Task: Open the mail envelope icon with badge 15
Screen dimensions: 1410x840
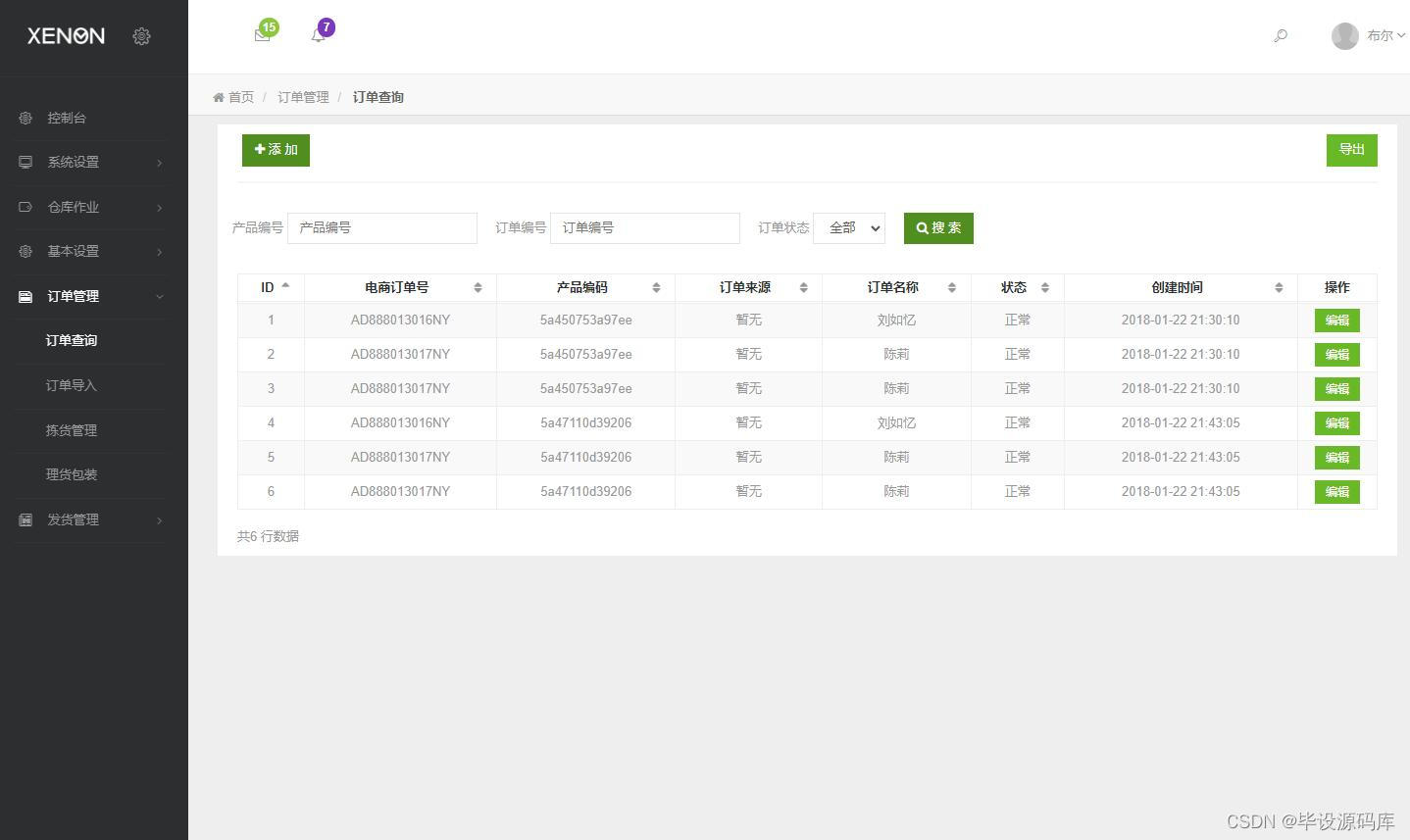Action: pos(262,35)
